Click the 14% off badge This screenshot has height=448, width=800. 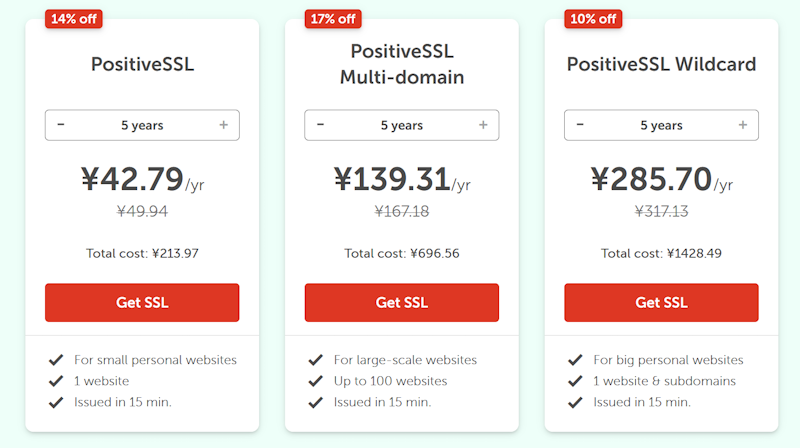(x=74, y=18)
